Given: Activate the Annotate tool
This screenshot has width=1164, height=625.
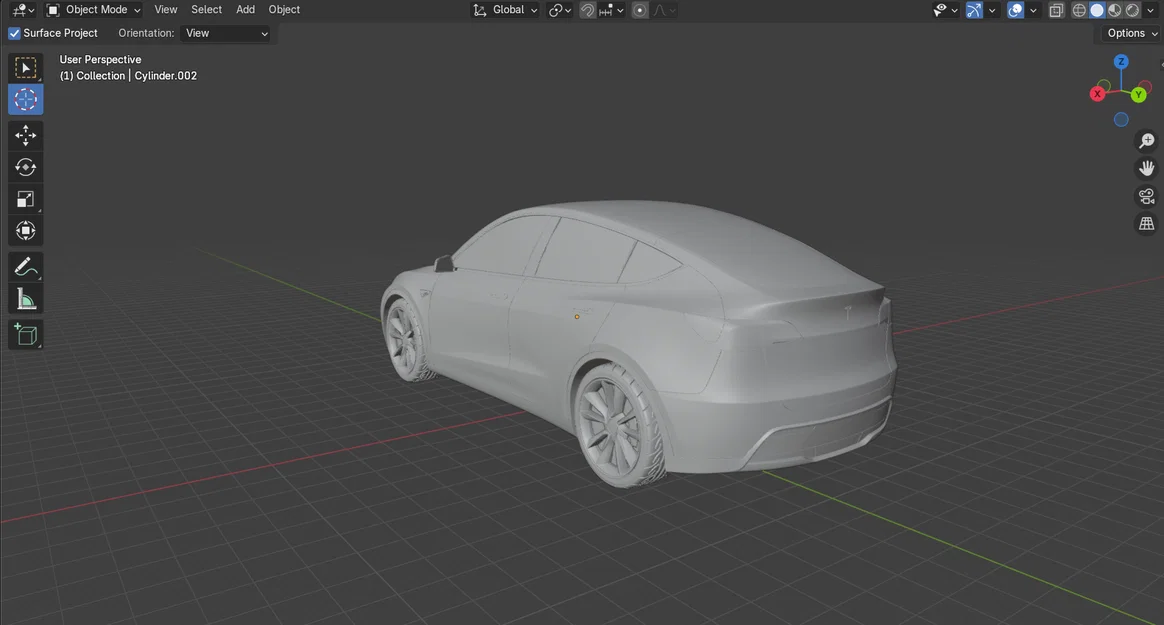Looking at the screenshot, I should pyautogui.click(x=25, y=266).
